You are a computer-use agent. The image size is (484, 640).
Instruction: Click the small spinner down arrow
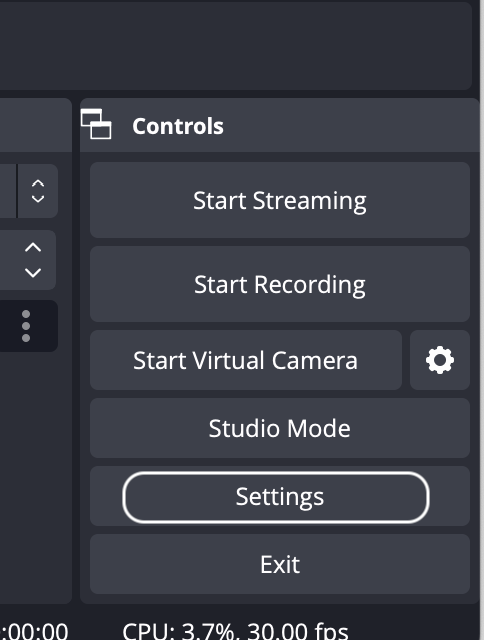coord(38,199)
